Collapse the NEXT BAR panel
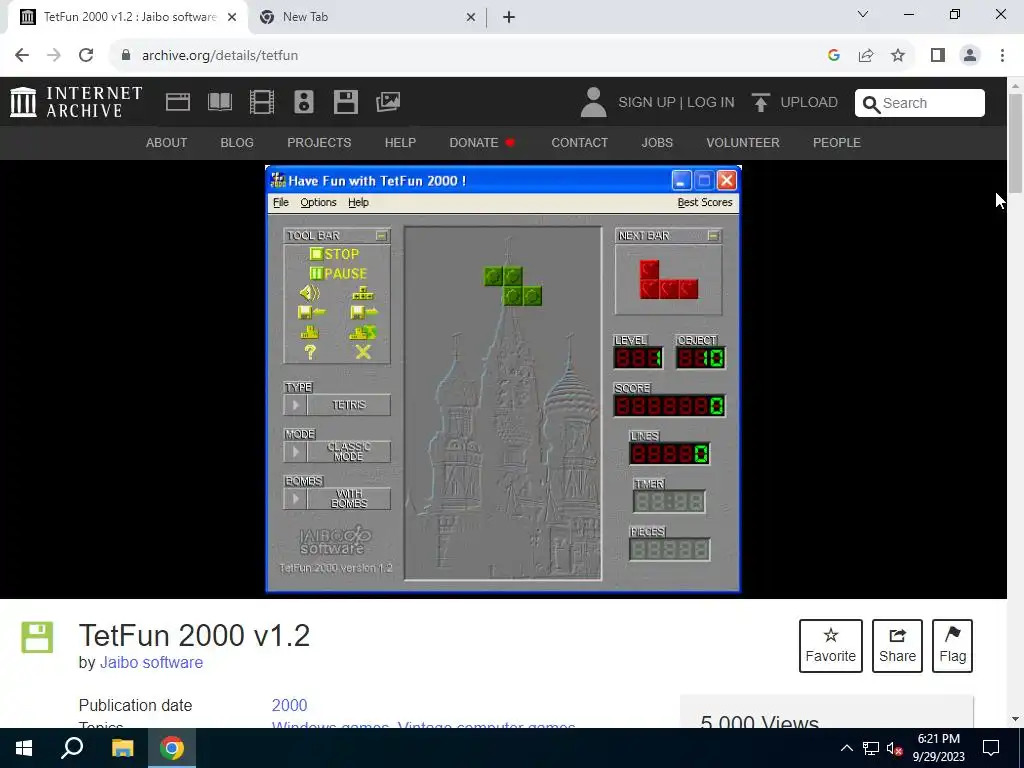 pos(714,235)
